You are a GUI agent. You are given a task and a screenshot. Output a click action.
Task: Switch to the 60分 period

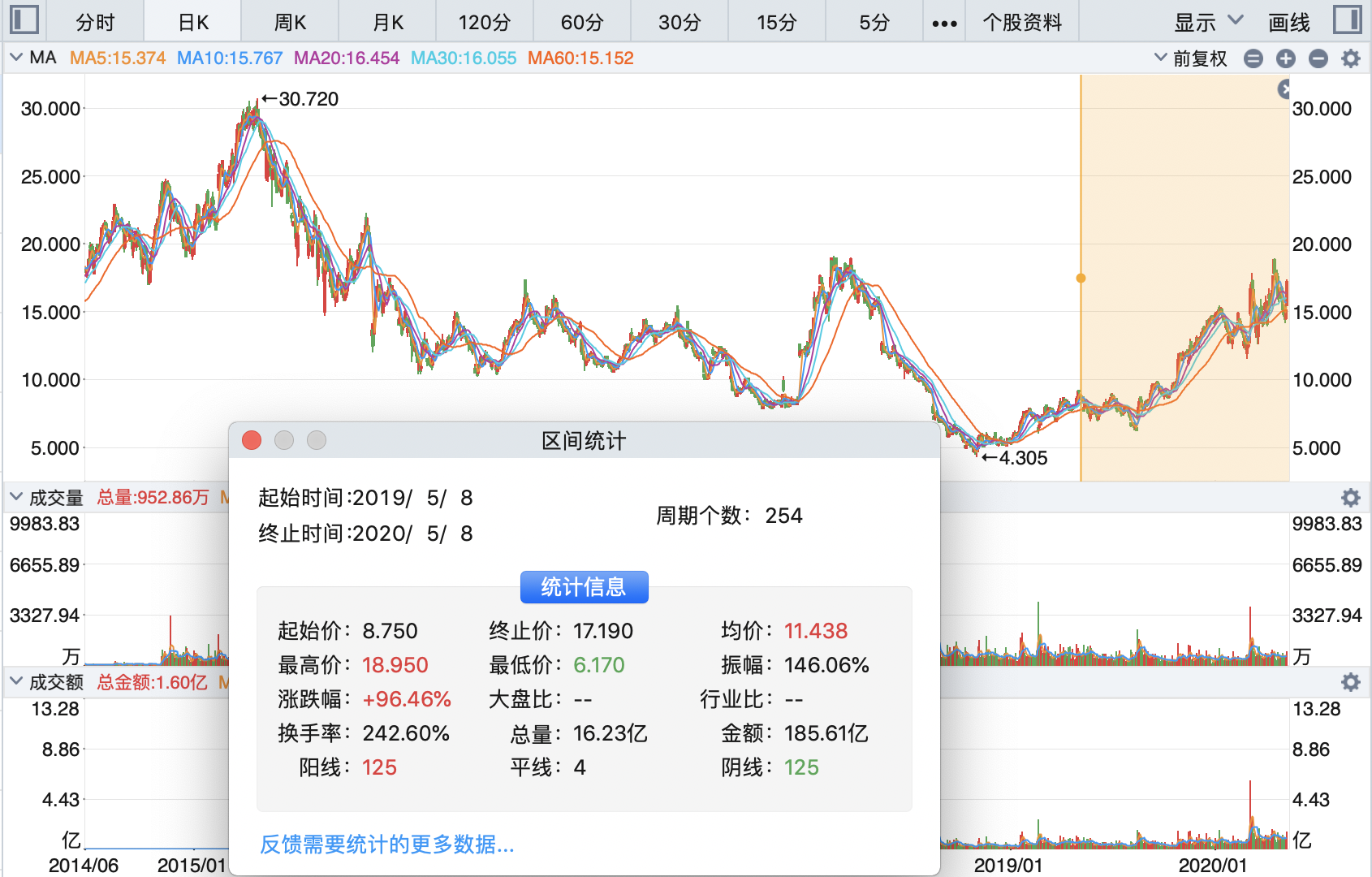(582, 22)
